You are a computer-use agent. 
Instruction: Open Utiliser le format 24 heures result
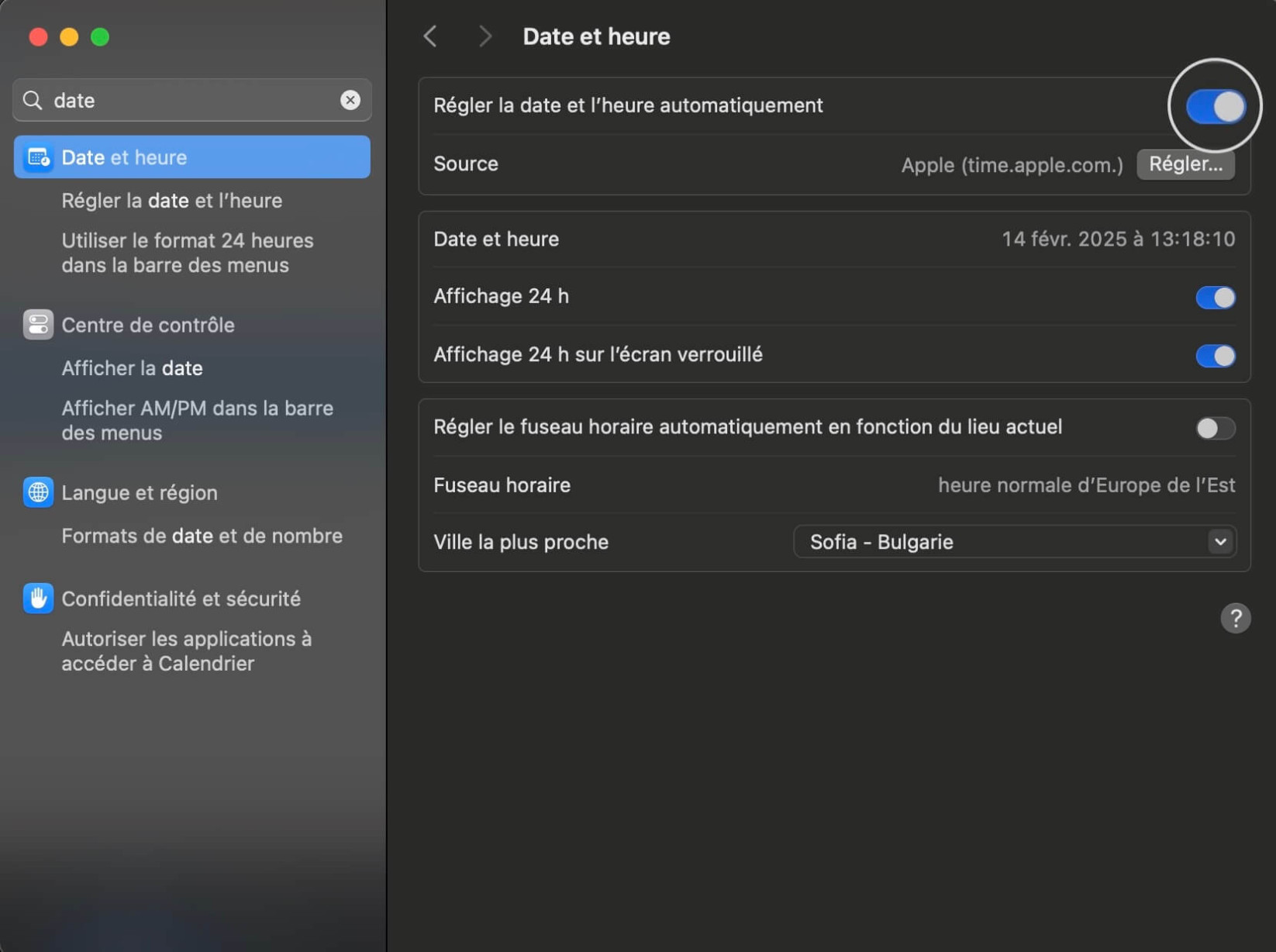[x=188, y=253]
